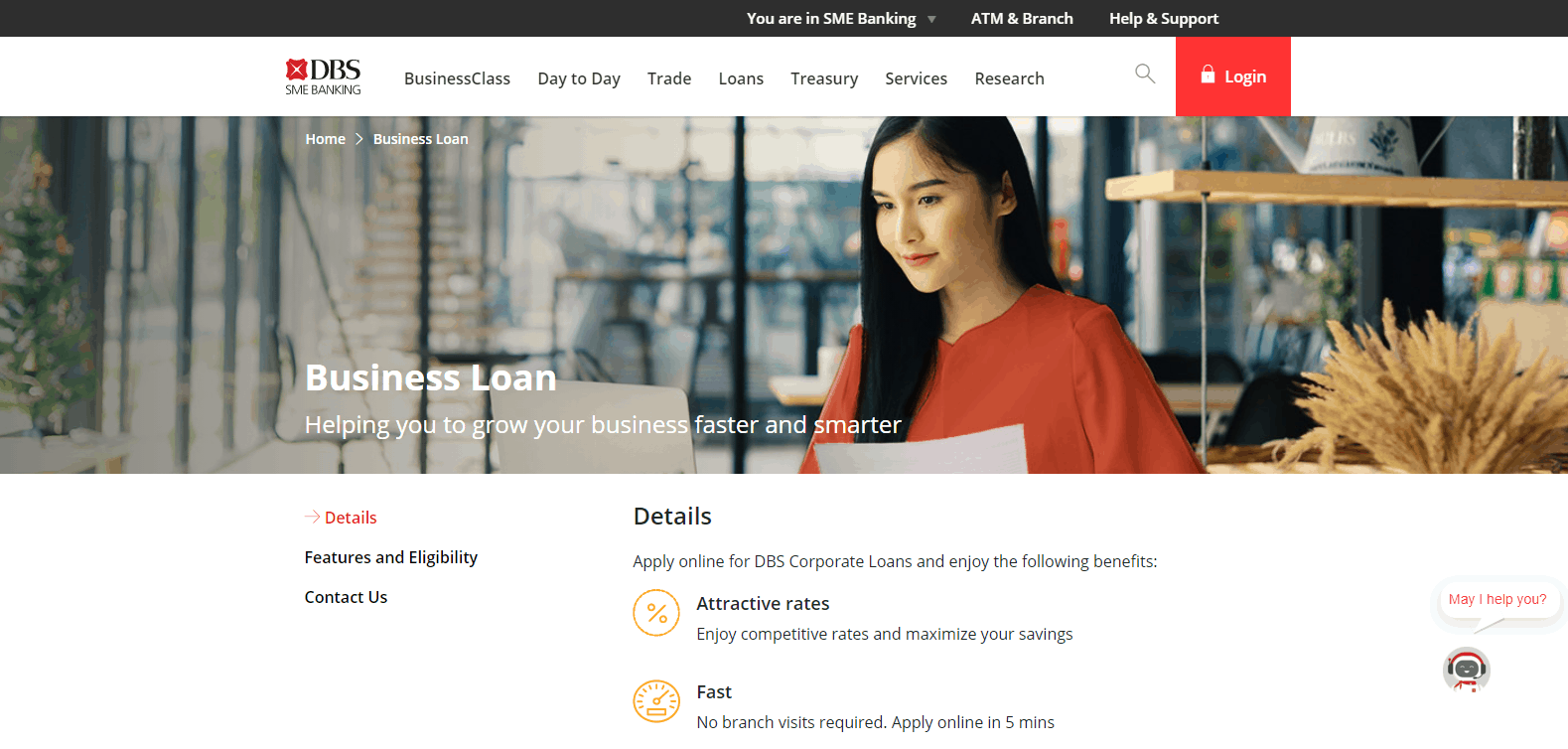Click Home in the breadcrumb
This screenshot has width=1568, height=749.
(325, 139)
